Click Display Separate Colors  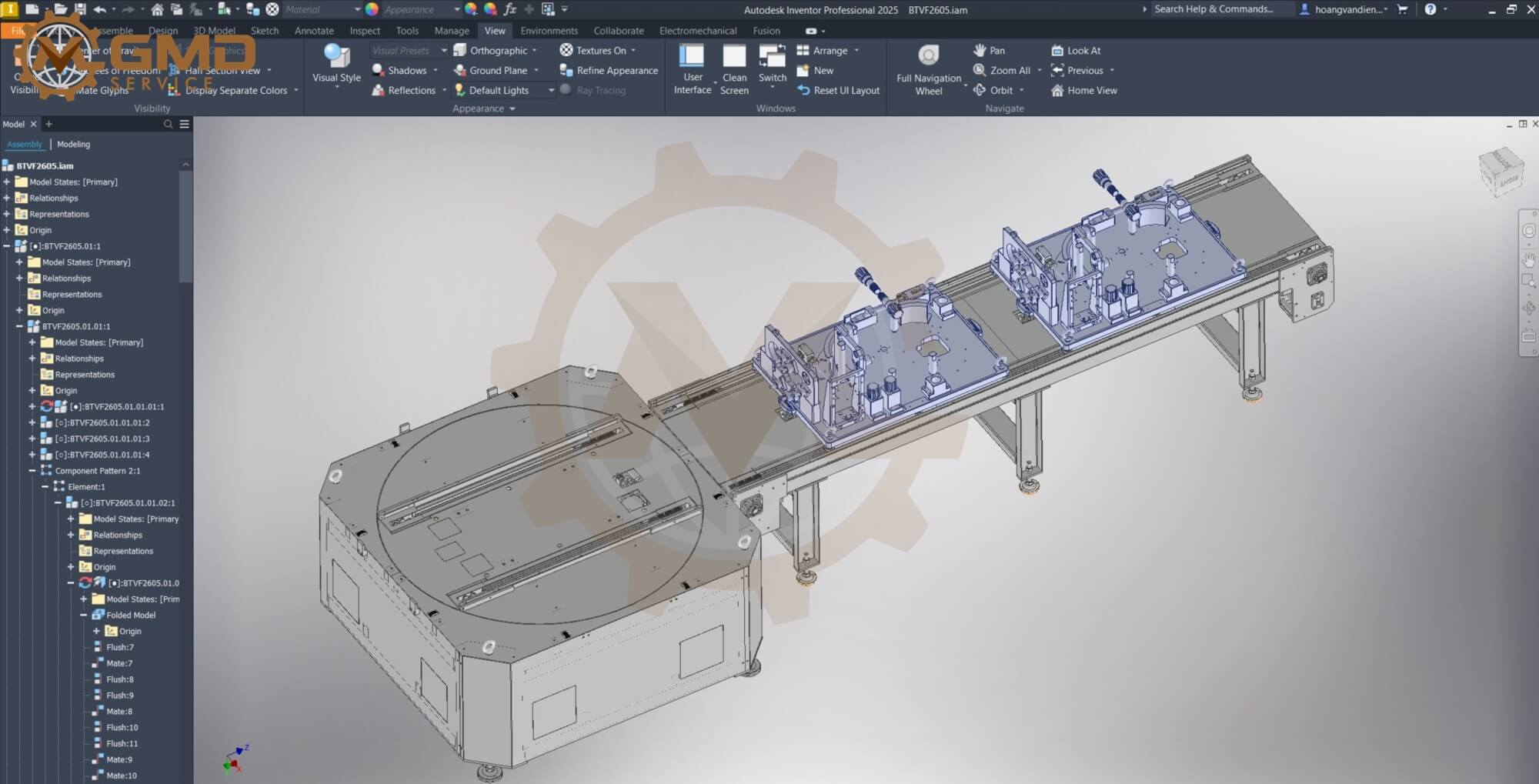pos(228,90)
